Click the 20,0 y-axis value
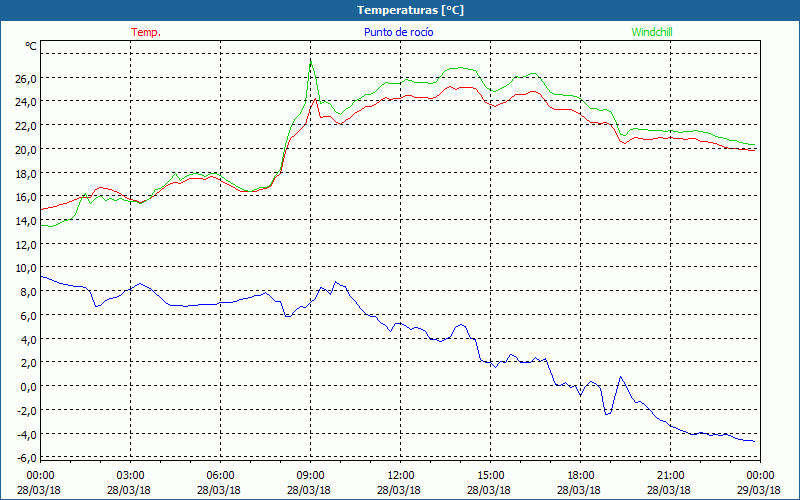Image resolution: width=800 pixels, height=500 pixels. coord(25,150)
